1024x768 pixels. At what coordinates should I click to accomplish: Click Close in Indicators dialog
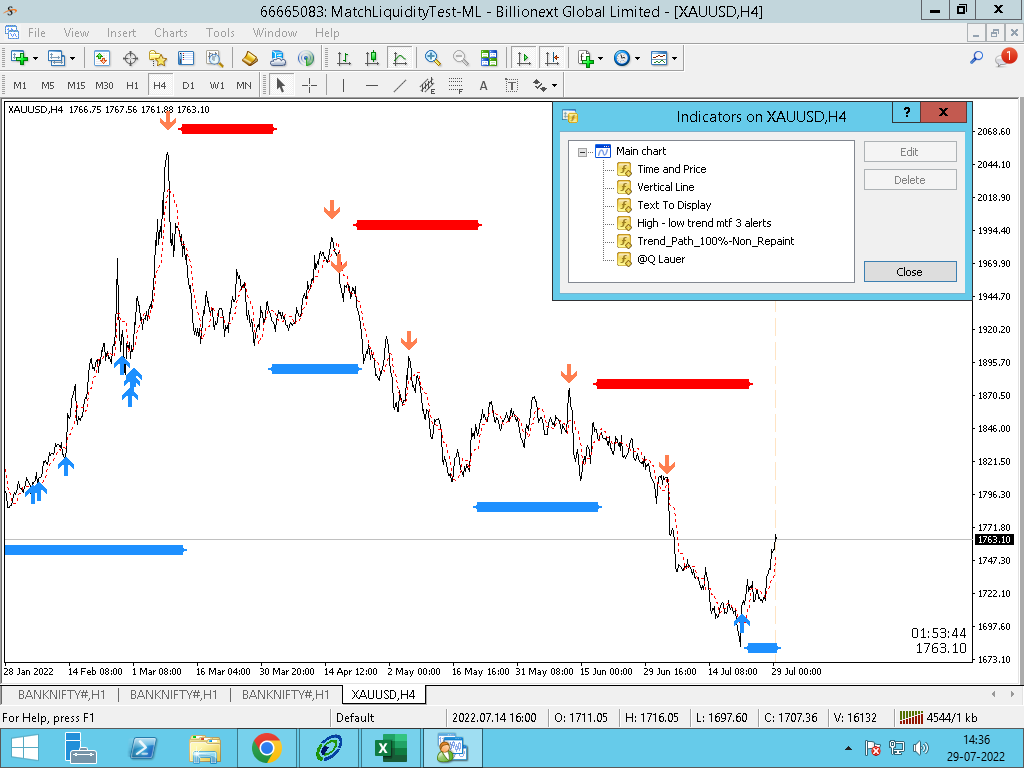pyautogui.click(x=910, y=272)
